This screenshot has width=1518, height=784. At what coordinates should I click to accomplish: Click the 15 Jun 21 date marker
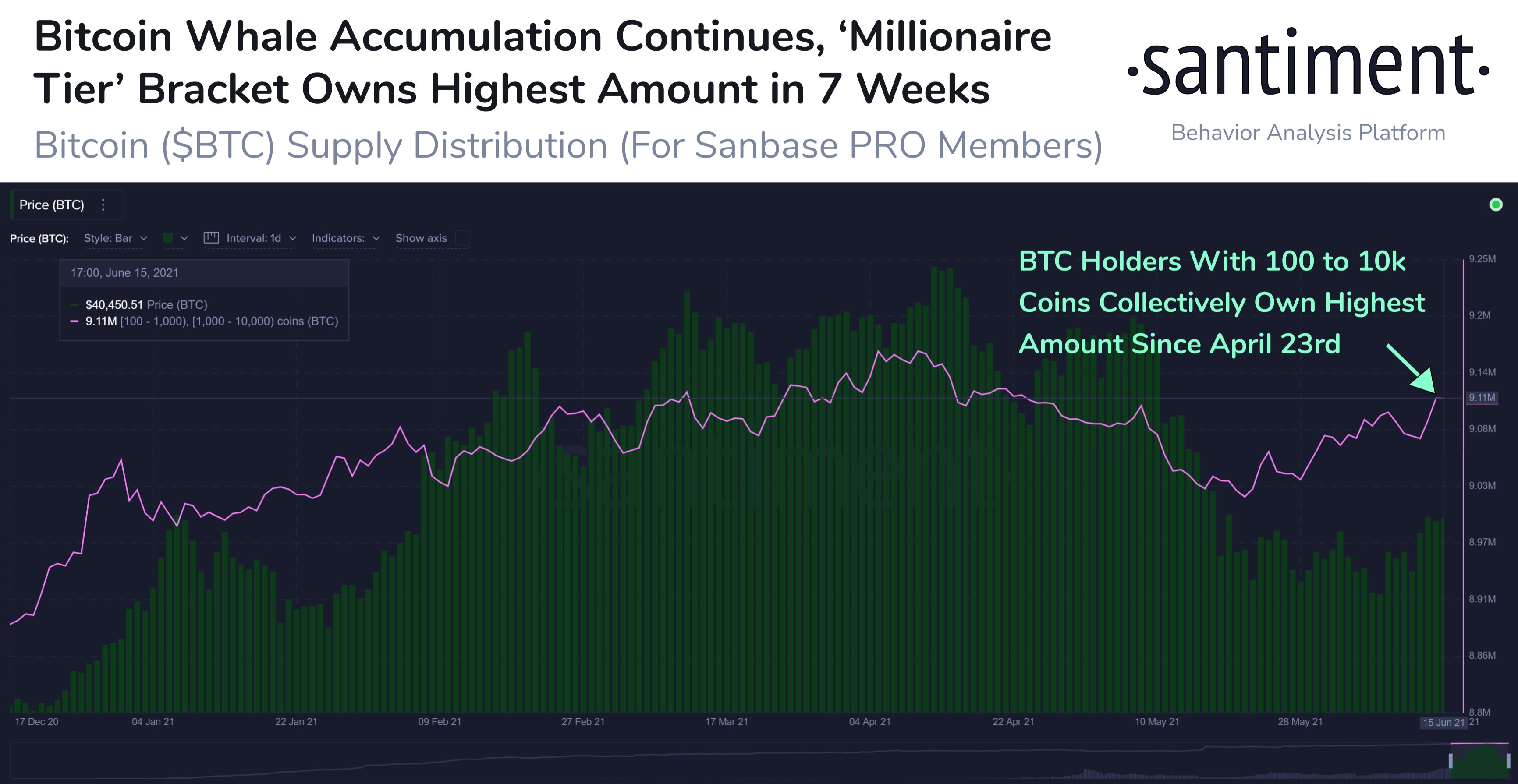tap(1443, 722)
